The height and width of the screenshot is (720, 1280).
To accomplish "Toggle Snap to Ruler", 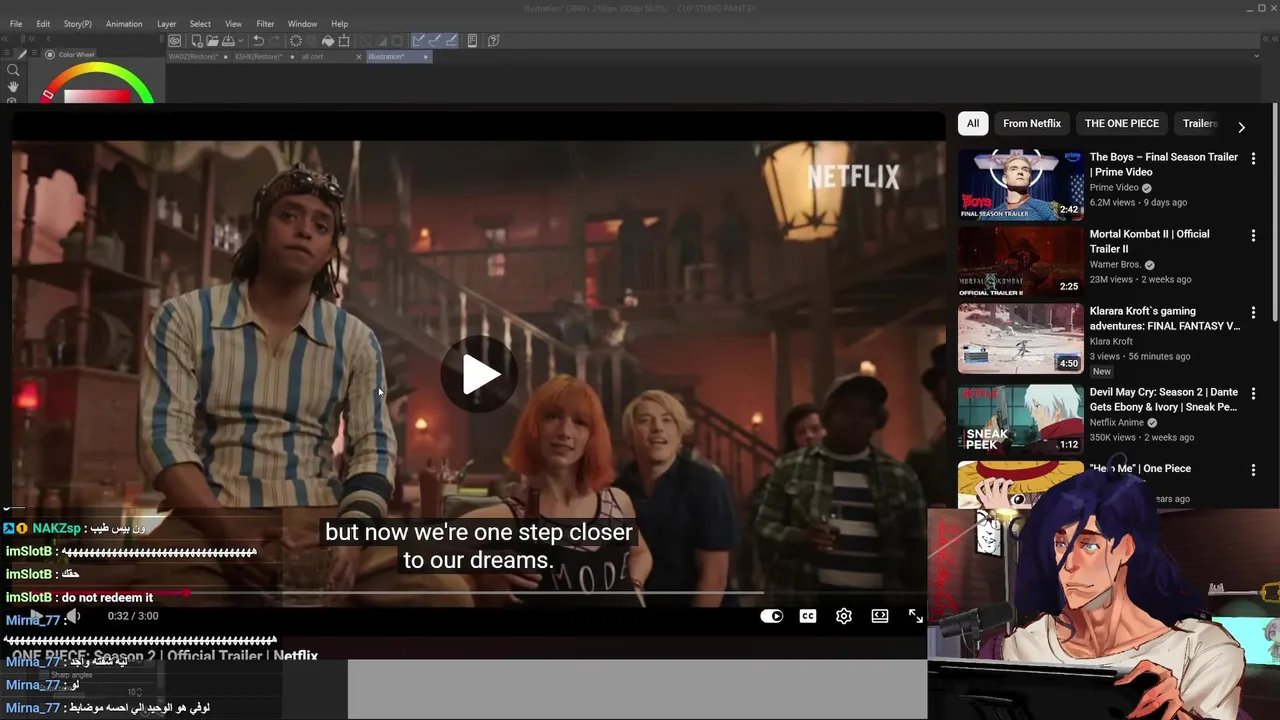I will pos(419,41).
